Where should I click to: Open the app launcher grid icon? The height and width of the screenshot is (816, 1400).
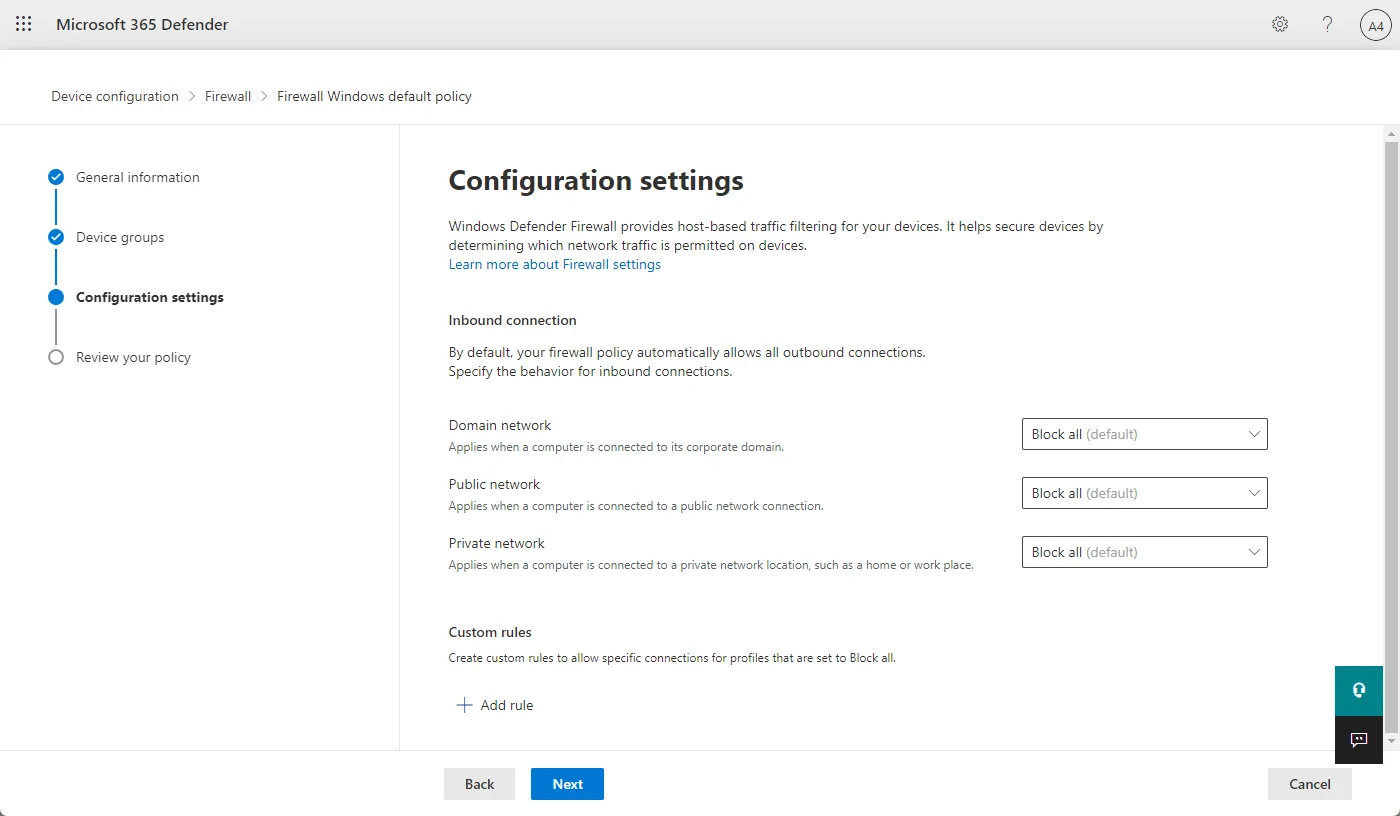tap(24, 24)
